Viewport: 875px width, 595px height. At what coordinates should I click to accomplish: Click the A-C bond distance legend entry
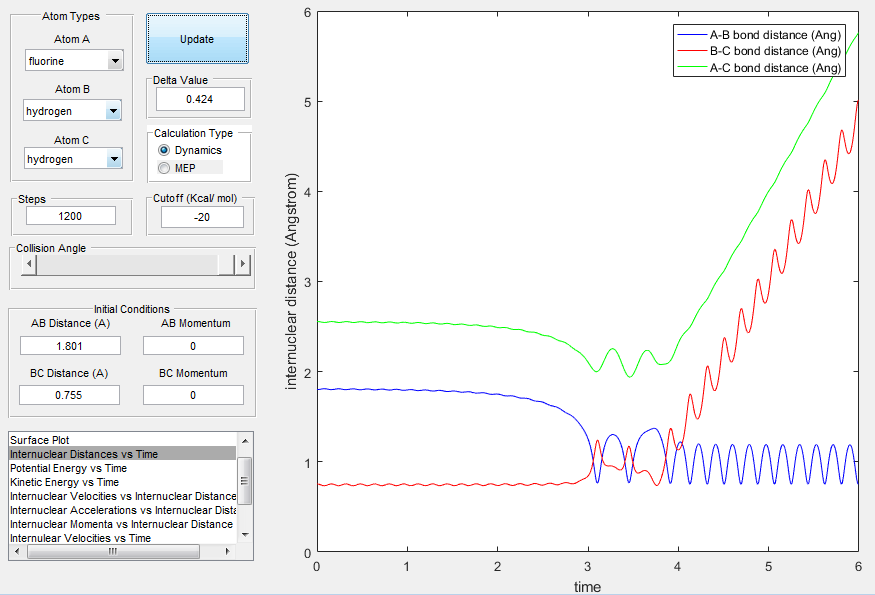coord(759,68)
